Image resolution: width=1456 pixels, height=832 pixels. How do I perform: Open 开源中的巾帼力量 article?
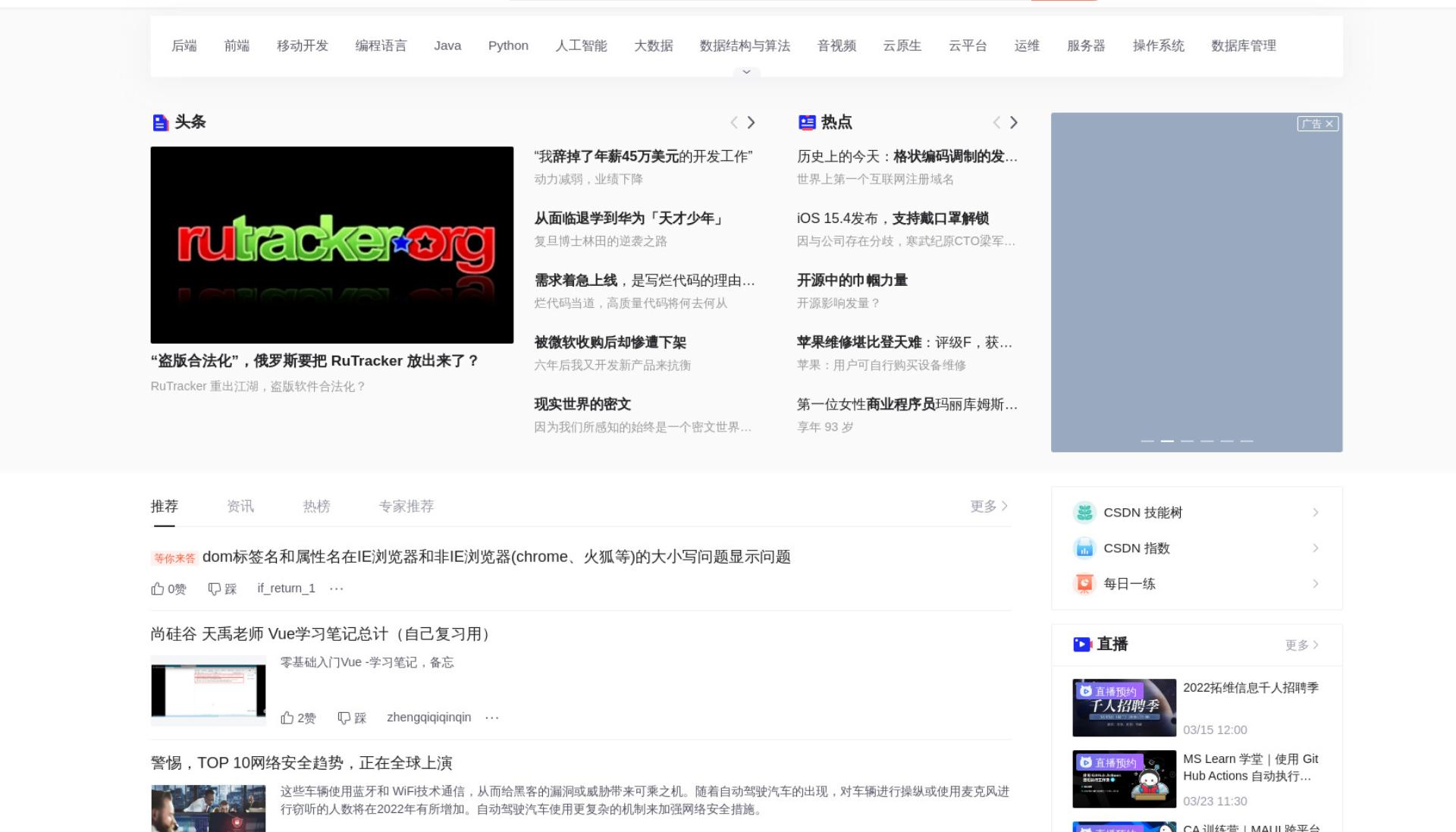(x=852, y=281)
